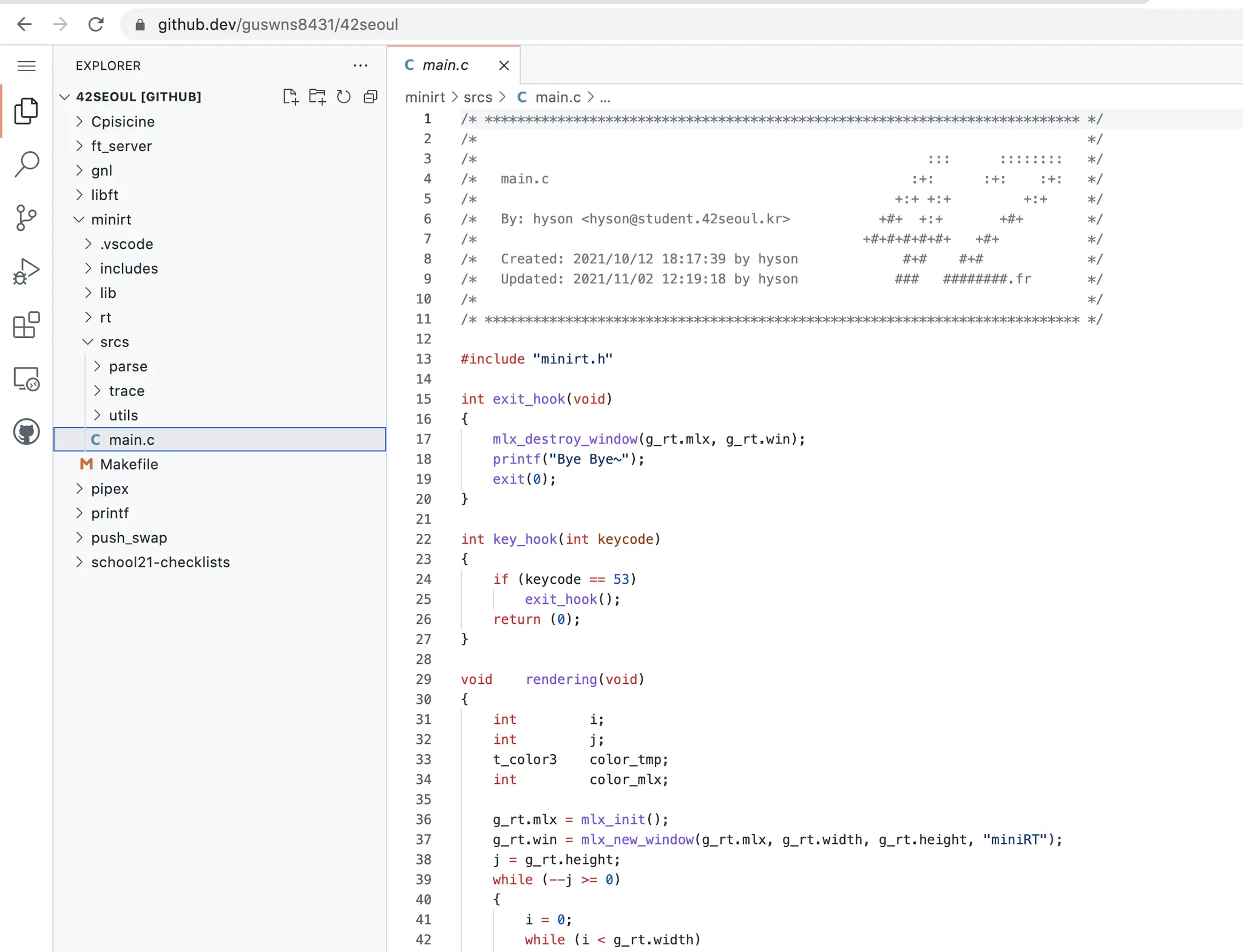The image size is (1243, 952).
Task: Click the srcs breadcrumb segment
Action: click(x=478, y=97)
